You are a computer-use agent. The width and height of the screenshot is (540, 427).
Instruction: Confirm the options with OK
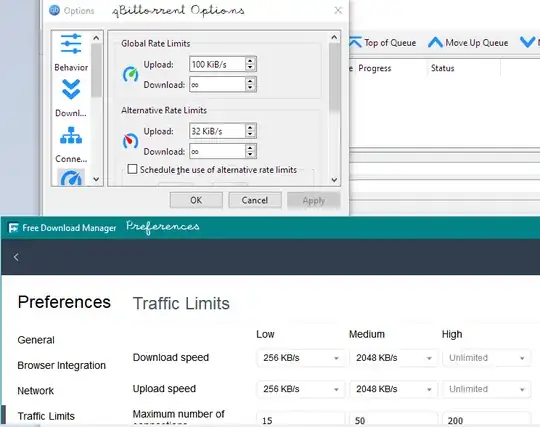coord(196,200)
